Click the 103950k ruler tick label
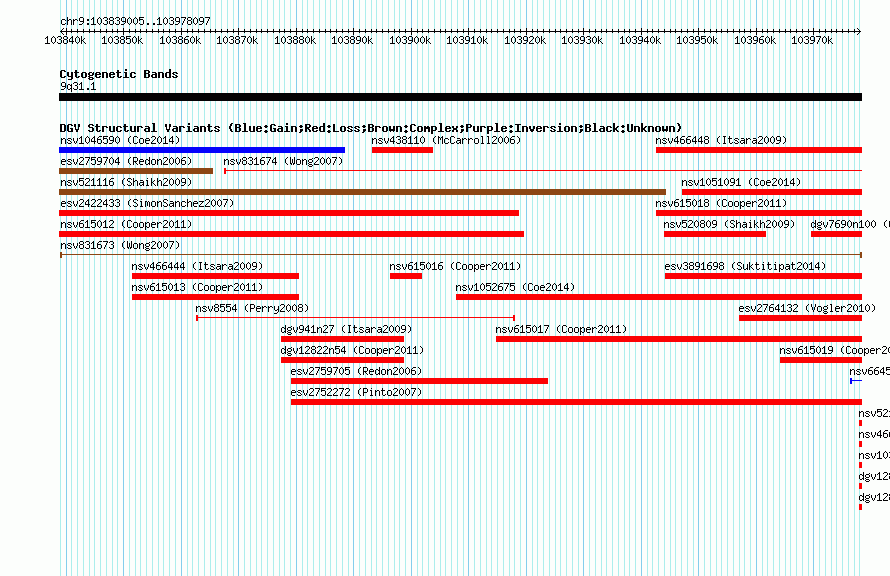The height and width of the screenshot is (576, 890). click(x=697, y=40)
